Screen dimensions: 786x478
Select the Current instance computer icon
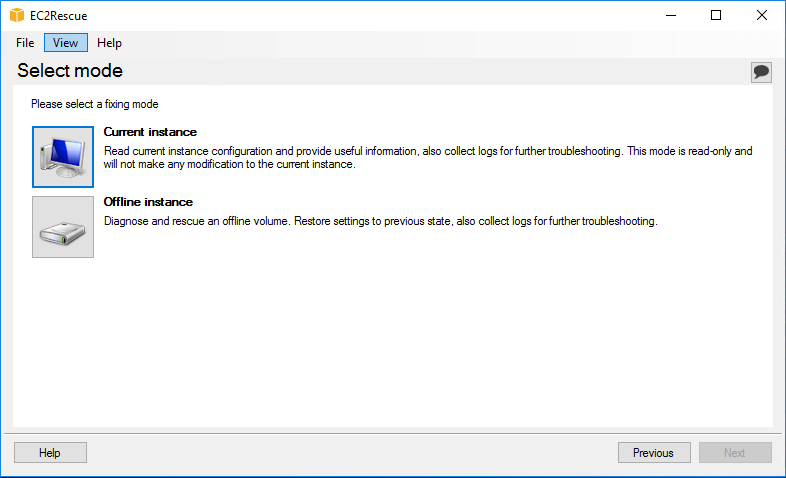click(63, 157)
